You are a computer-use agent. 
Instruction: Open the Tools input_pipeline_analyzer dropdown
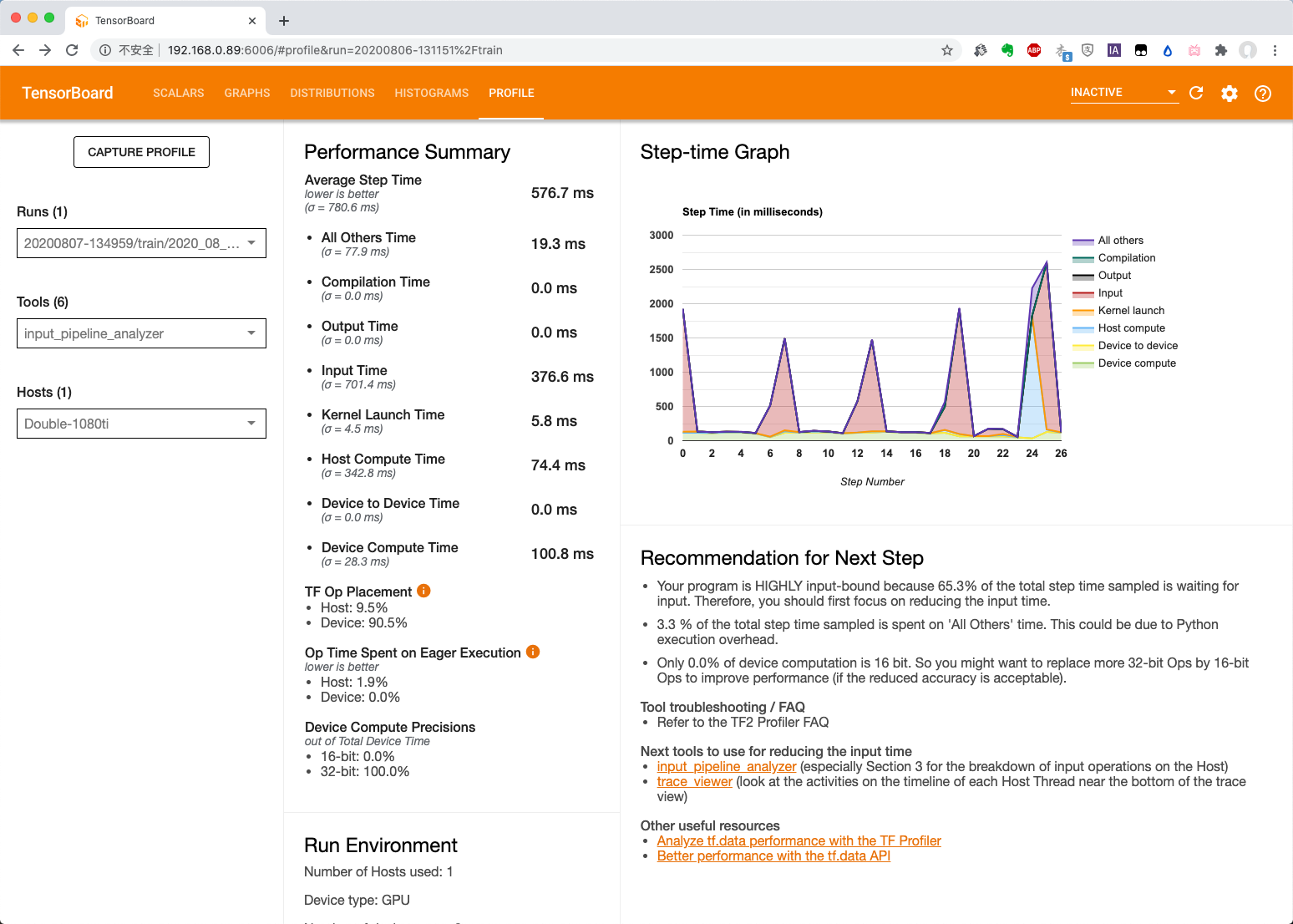point(141,333)
